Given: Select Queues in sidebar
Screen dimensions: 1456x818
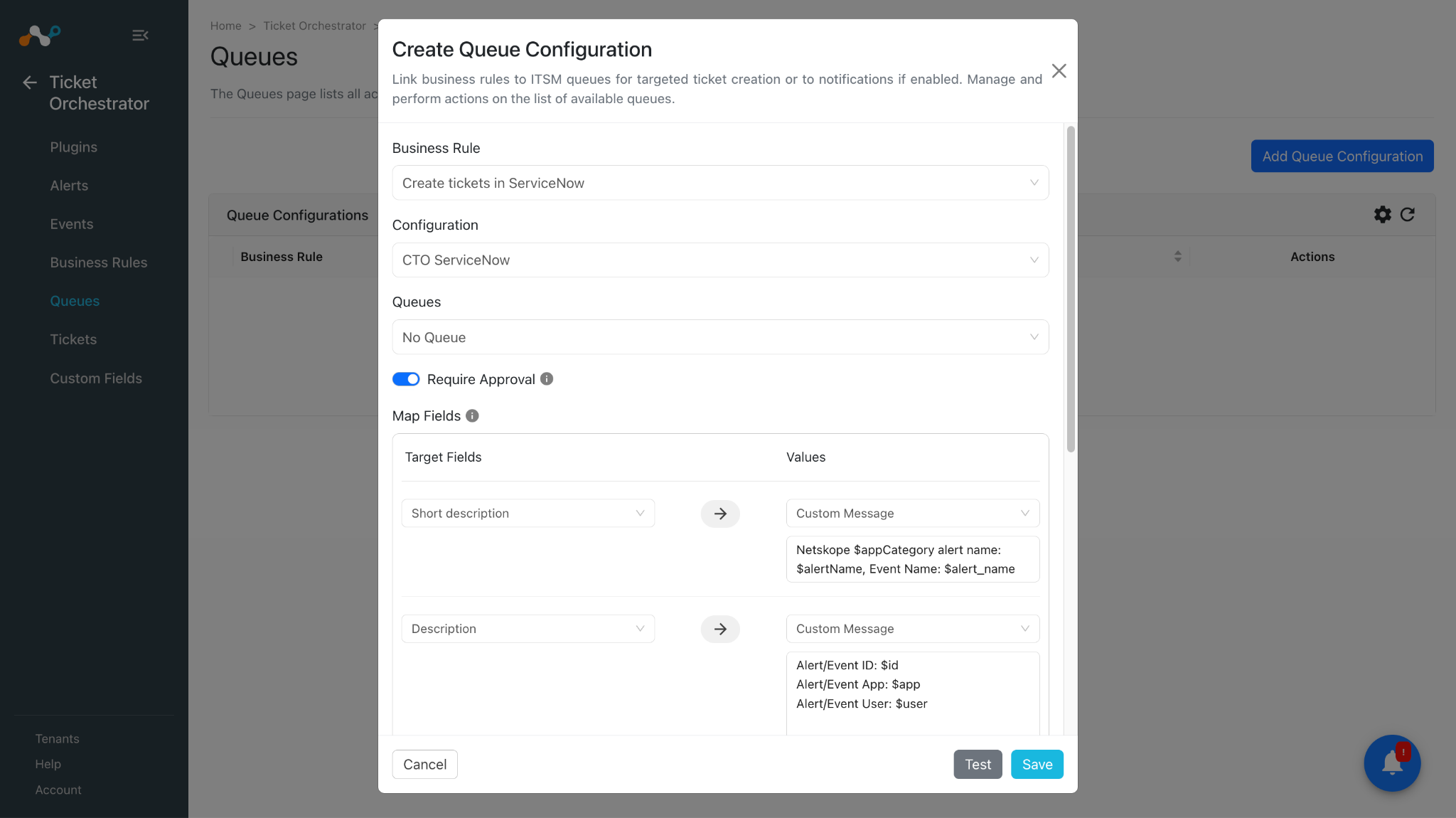Looking at the screenshot, I should [x=75, y=301].
